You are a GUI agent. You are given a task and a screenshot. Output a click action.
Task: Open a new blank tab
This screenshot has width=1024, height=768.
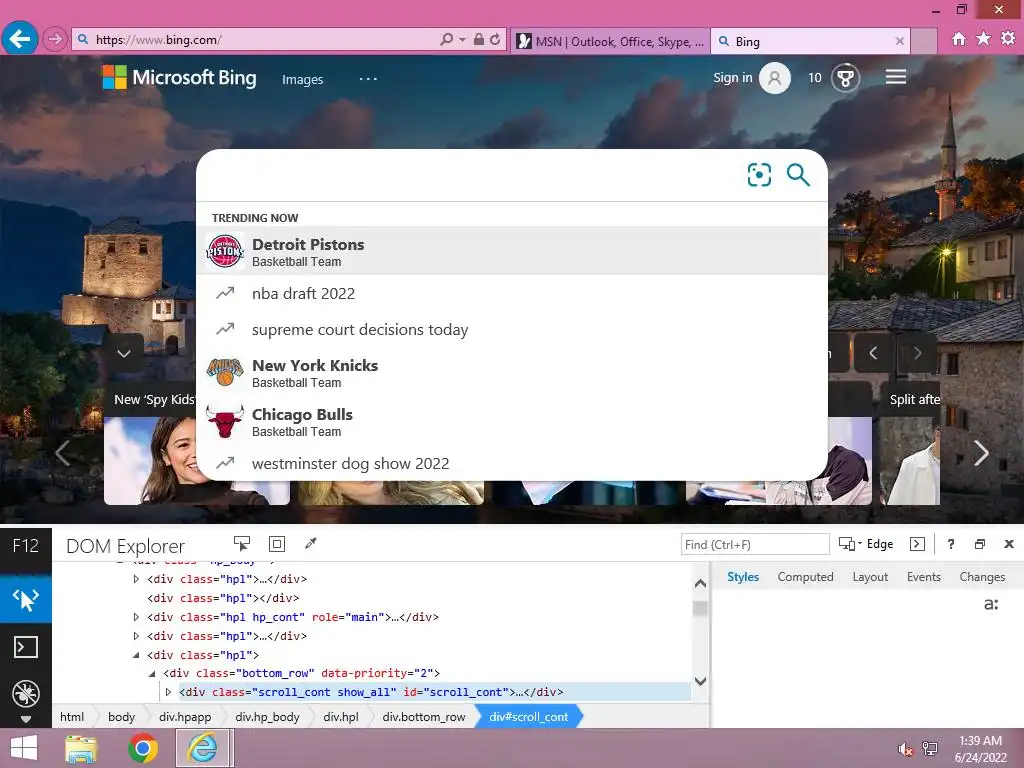coord(924,41)
